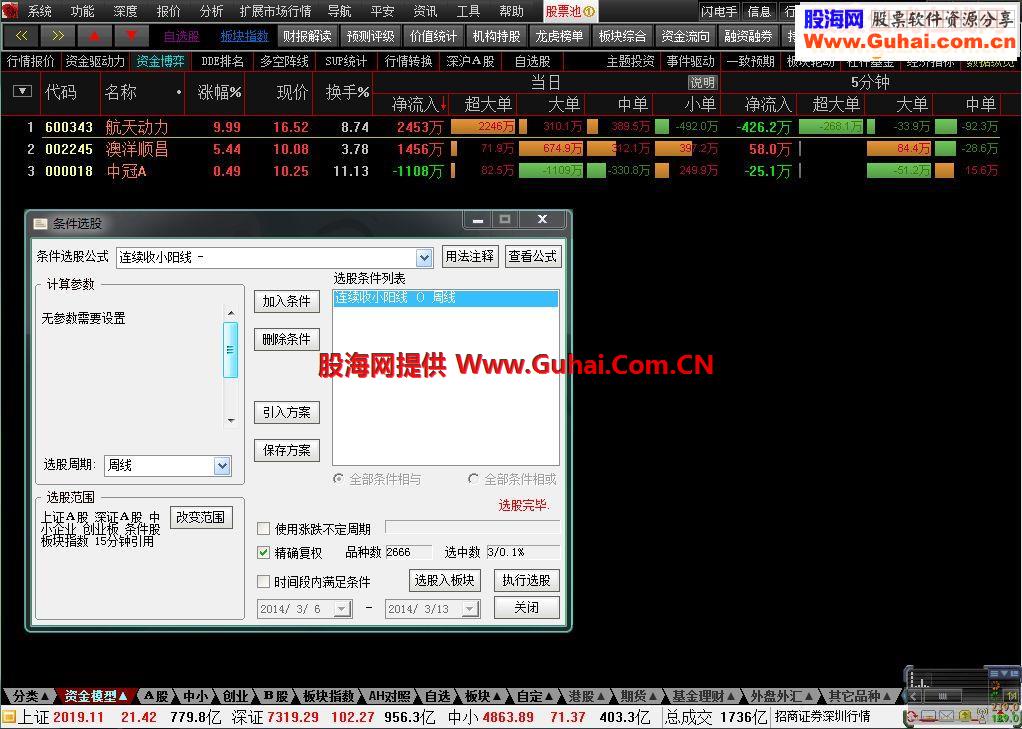This screenshot has height=729, width=1022.
Task: Switch to the DDE排名 tab
Action: [222, 62]
